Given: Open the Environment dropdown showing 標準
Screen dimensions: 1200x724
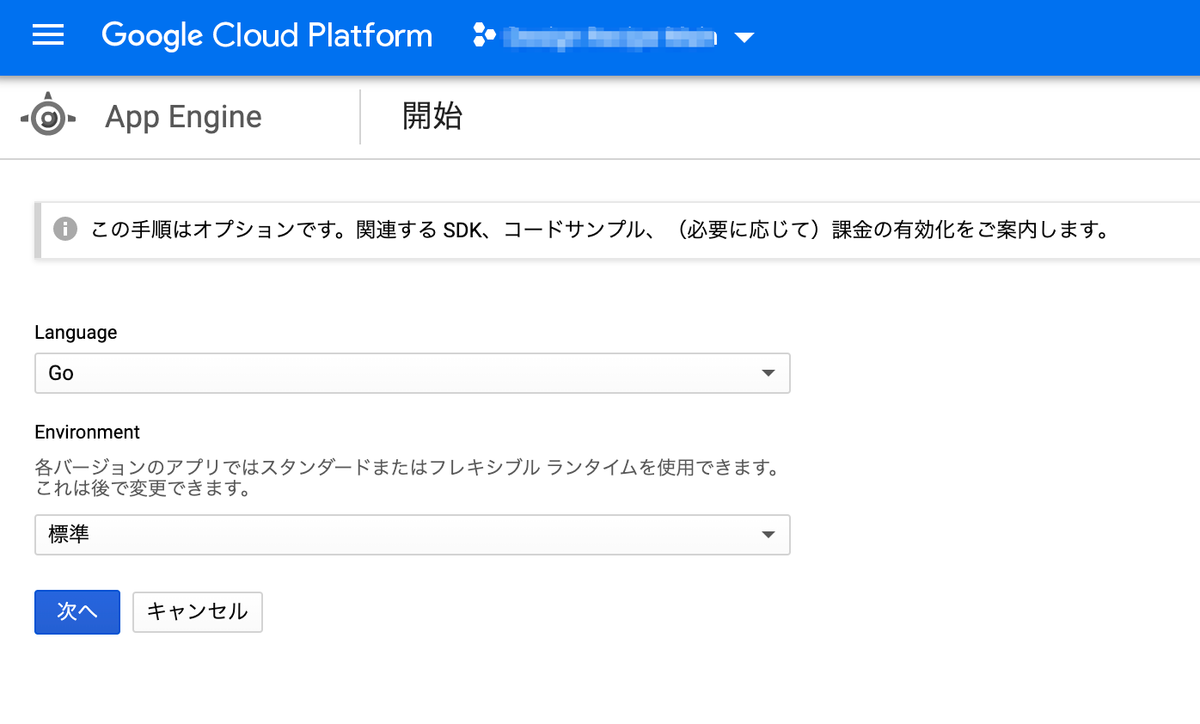Looking at the screenshot, I should (x=412, y=535).
